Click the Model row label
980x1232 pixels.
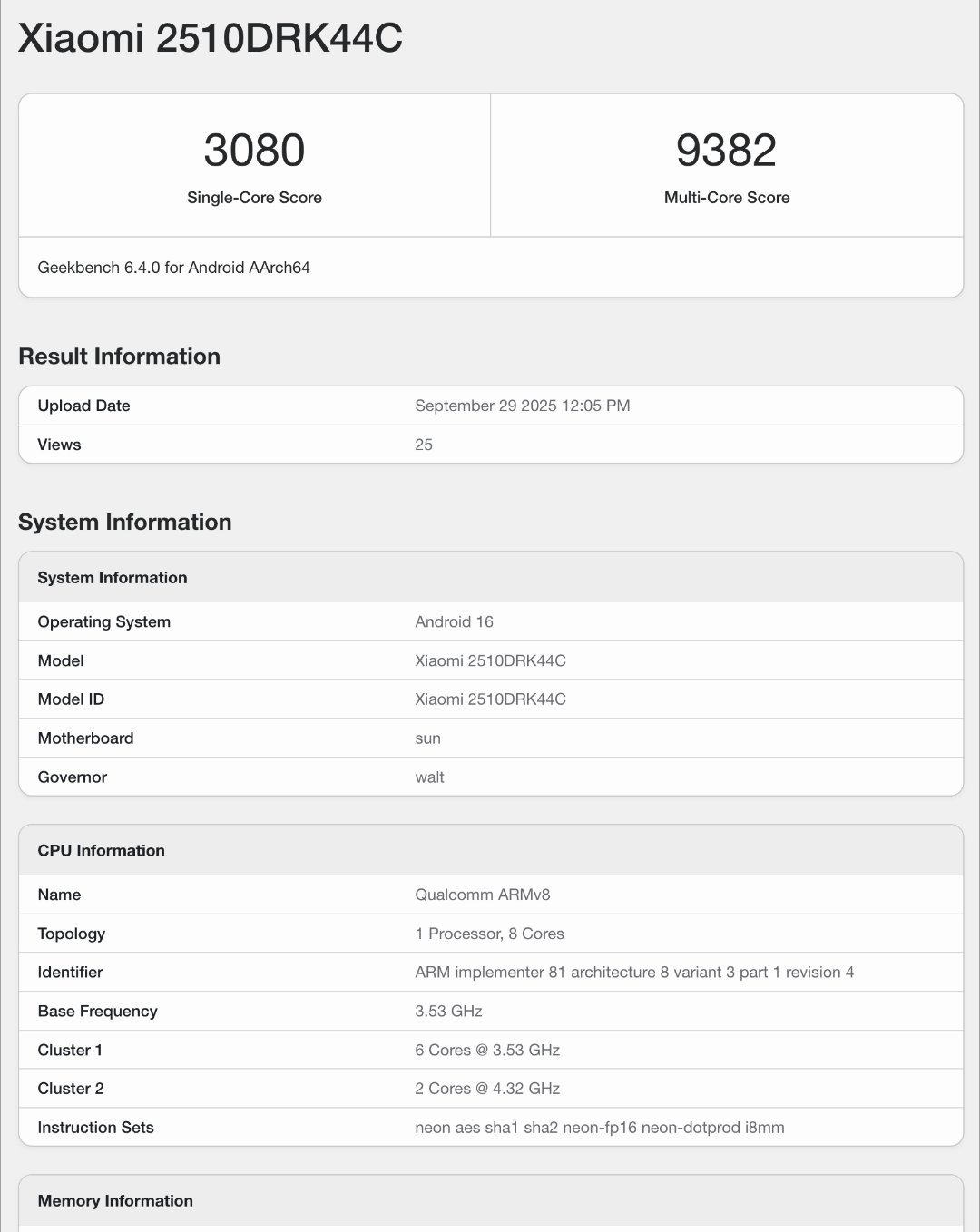(61, 660)
